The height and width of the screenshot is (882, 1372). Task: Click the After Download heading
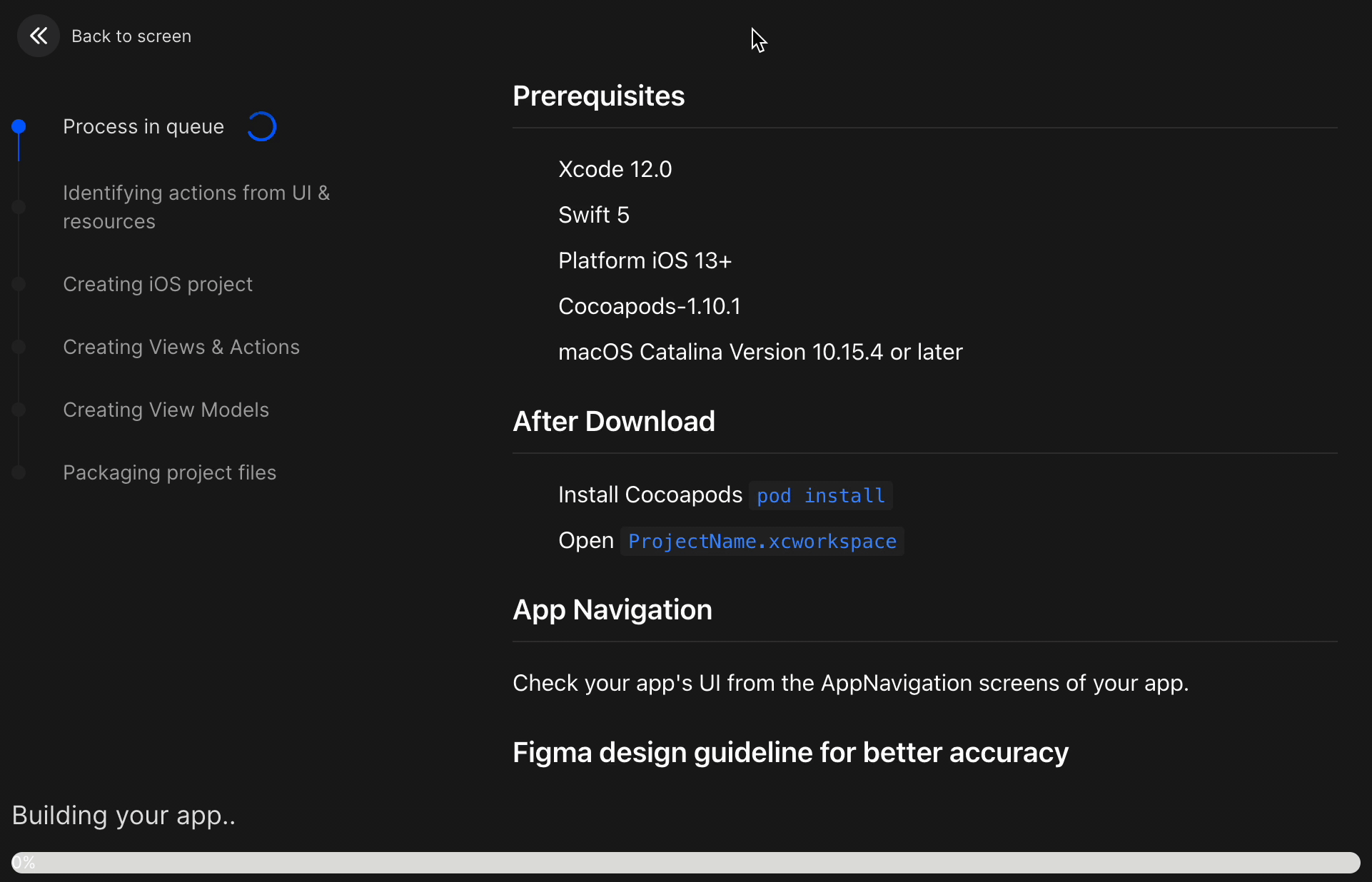pos(614,421)
